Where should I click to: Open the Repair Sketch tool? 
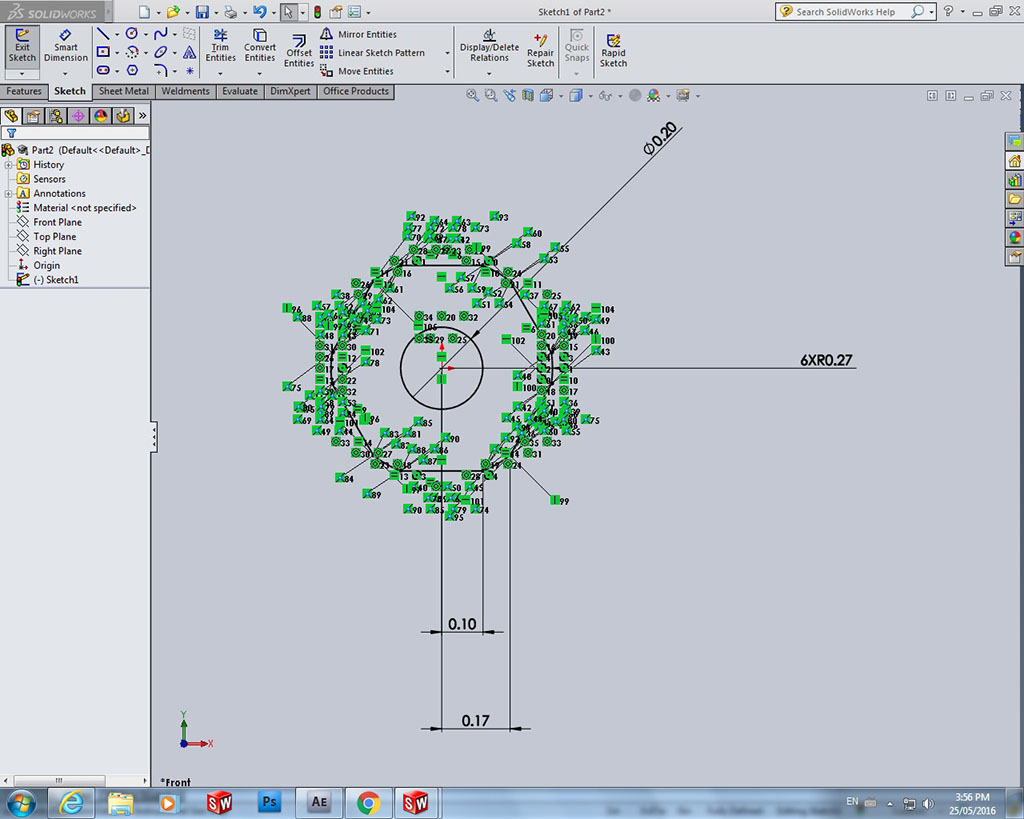(x=540, y=50)
